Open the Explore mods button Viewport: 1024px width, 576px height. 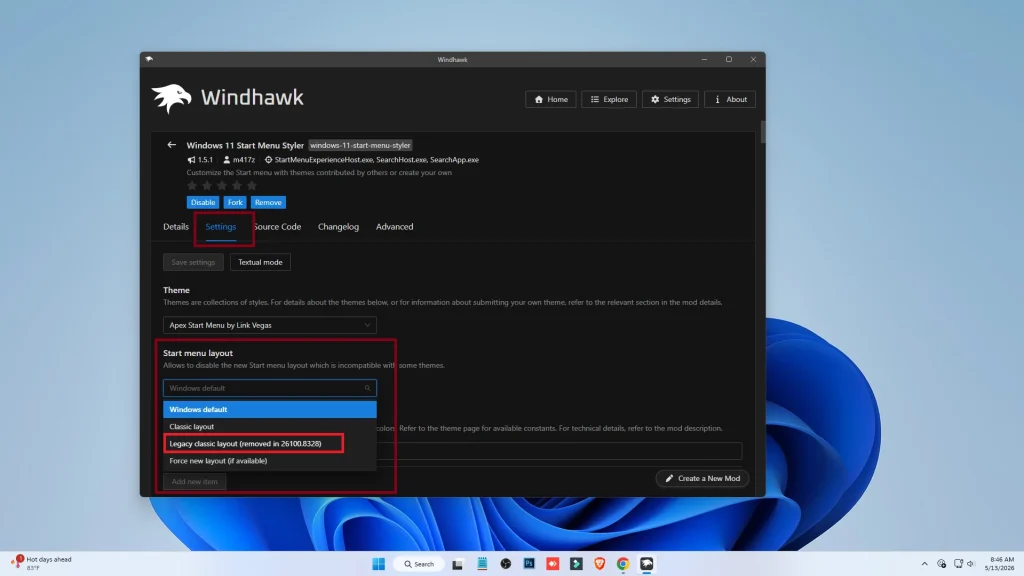(609, 99)
